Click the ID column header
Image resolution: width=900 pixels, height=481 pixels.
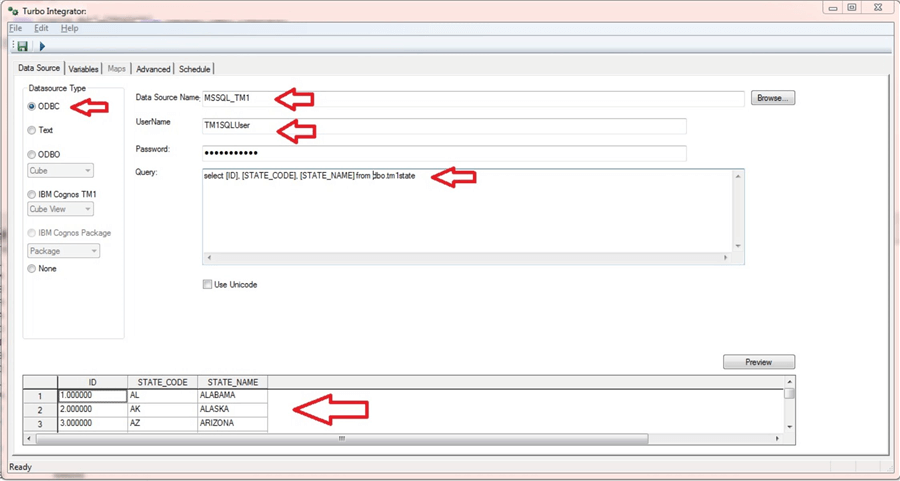coord(92,382)
